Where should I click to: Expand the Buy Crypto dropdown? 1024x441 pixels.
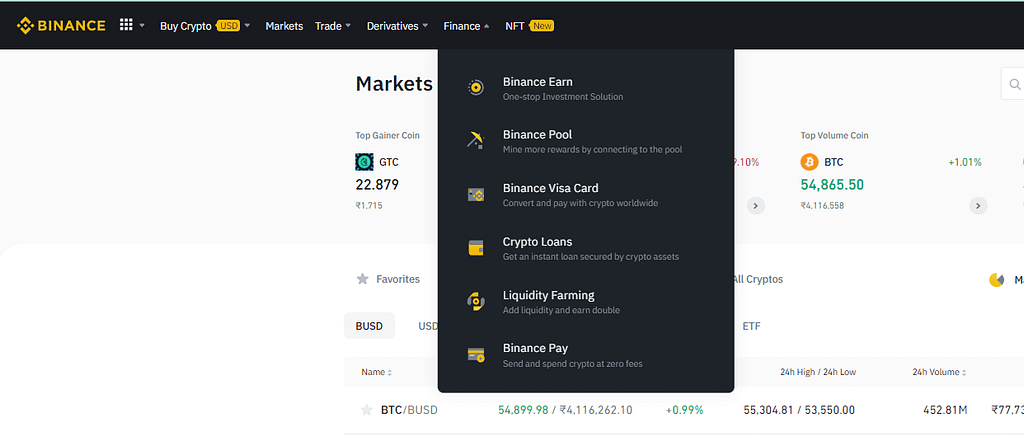click(x=247, y=25)
